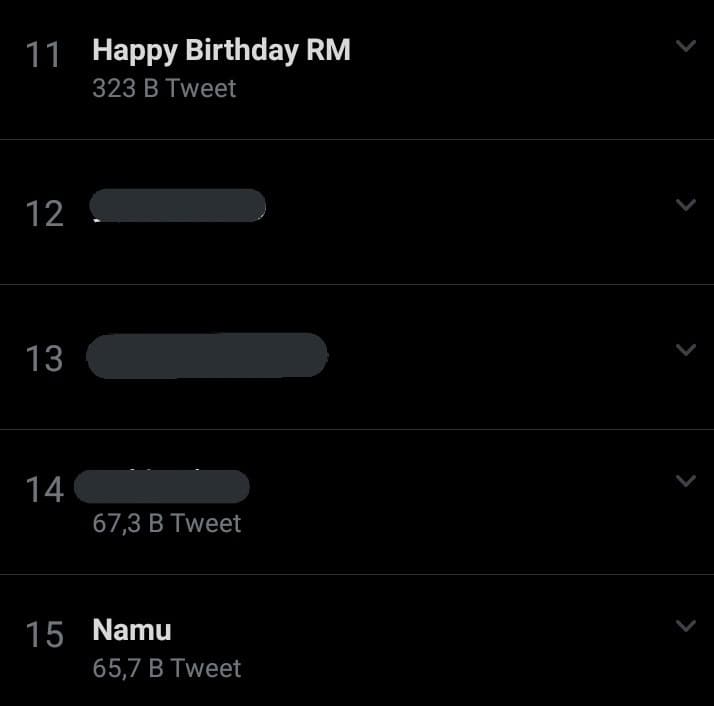Open the blurred trend title at rank 13
The image size is (714, 706).
pyautogui.click(x=208, y=356)
